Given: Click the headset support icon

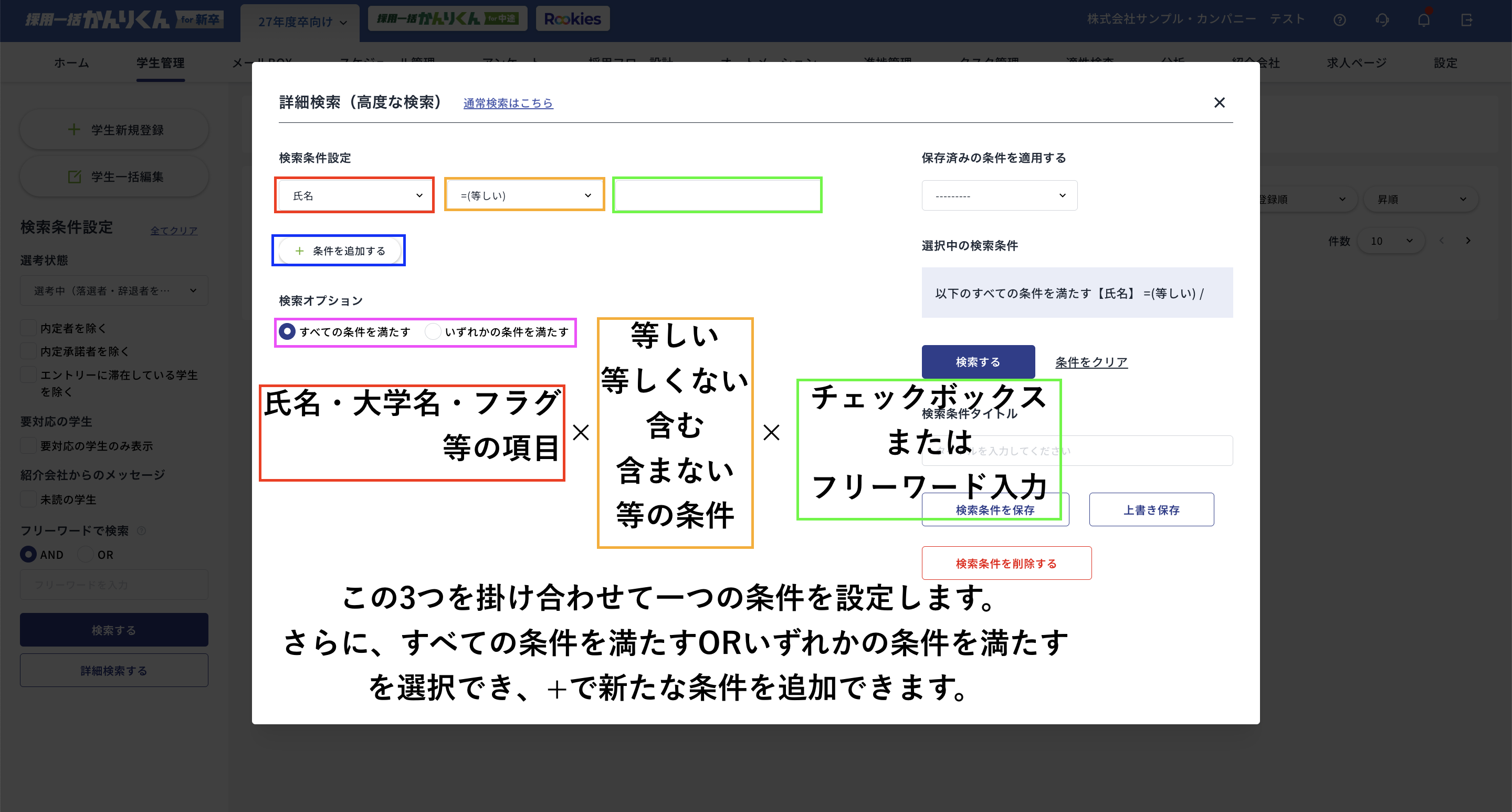Looking at the screenshot, I should [1382, 19].
